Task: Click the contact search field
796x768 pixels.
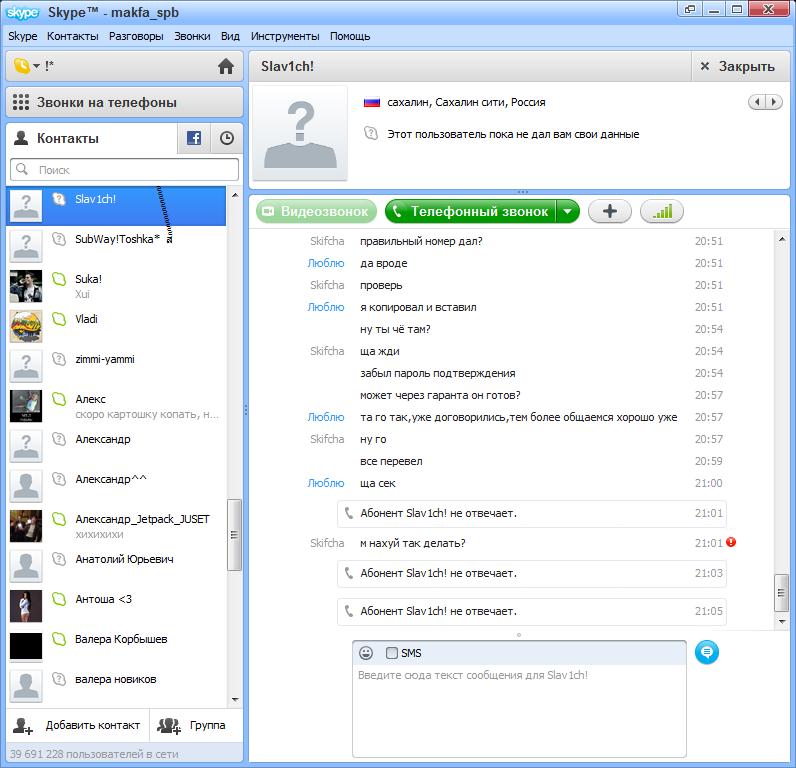Action: point(125,170)
